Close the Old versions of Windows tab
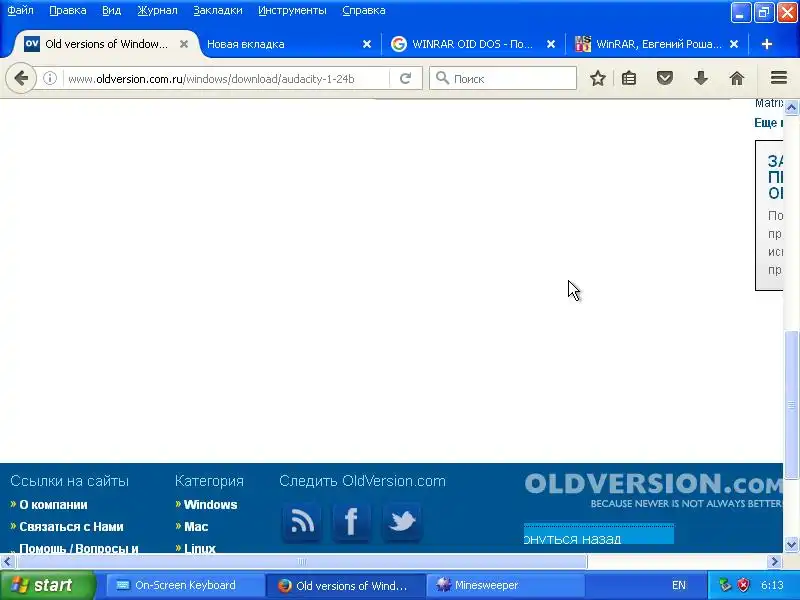800x600 pixels. (184, 44)
